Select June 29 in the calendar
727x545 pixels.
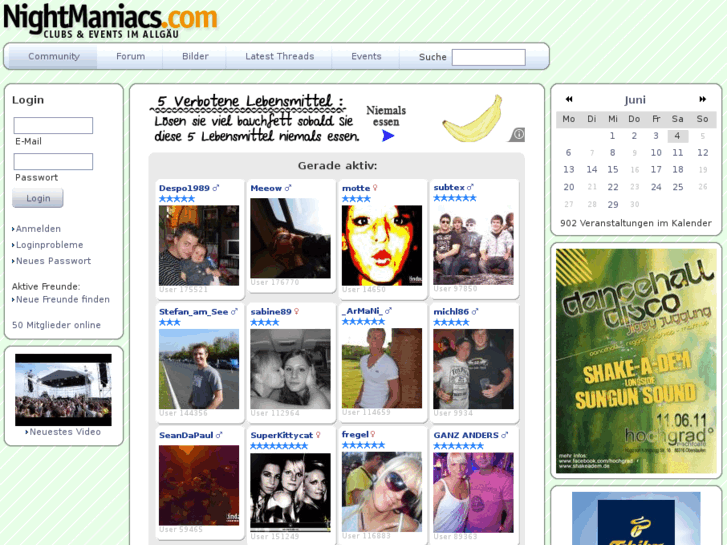coord(612,204)
